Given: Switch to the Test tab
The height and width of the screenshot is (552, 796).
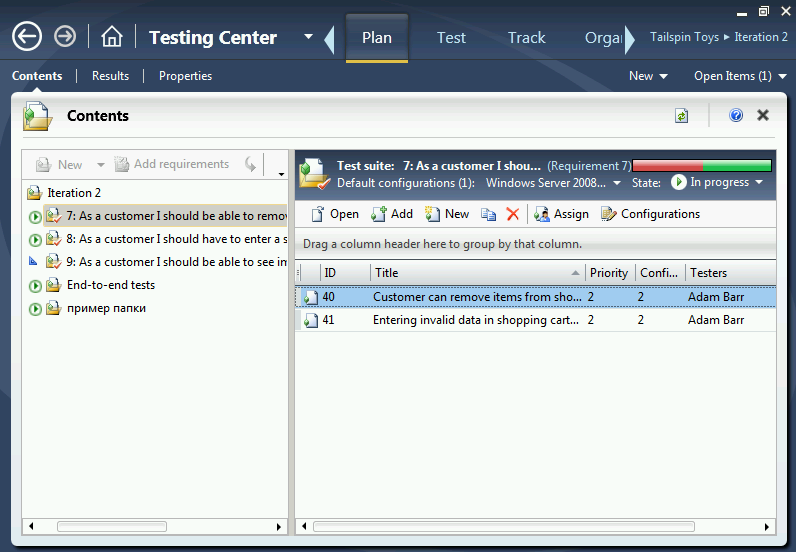Looking at the screenshot, I should [451, 38].
